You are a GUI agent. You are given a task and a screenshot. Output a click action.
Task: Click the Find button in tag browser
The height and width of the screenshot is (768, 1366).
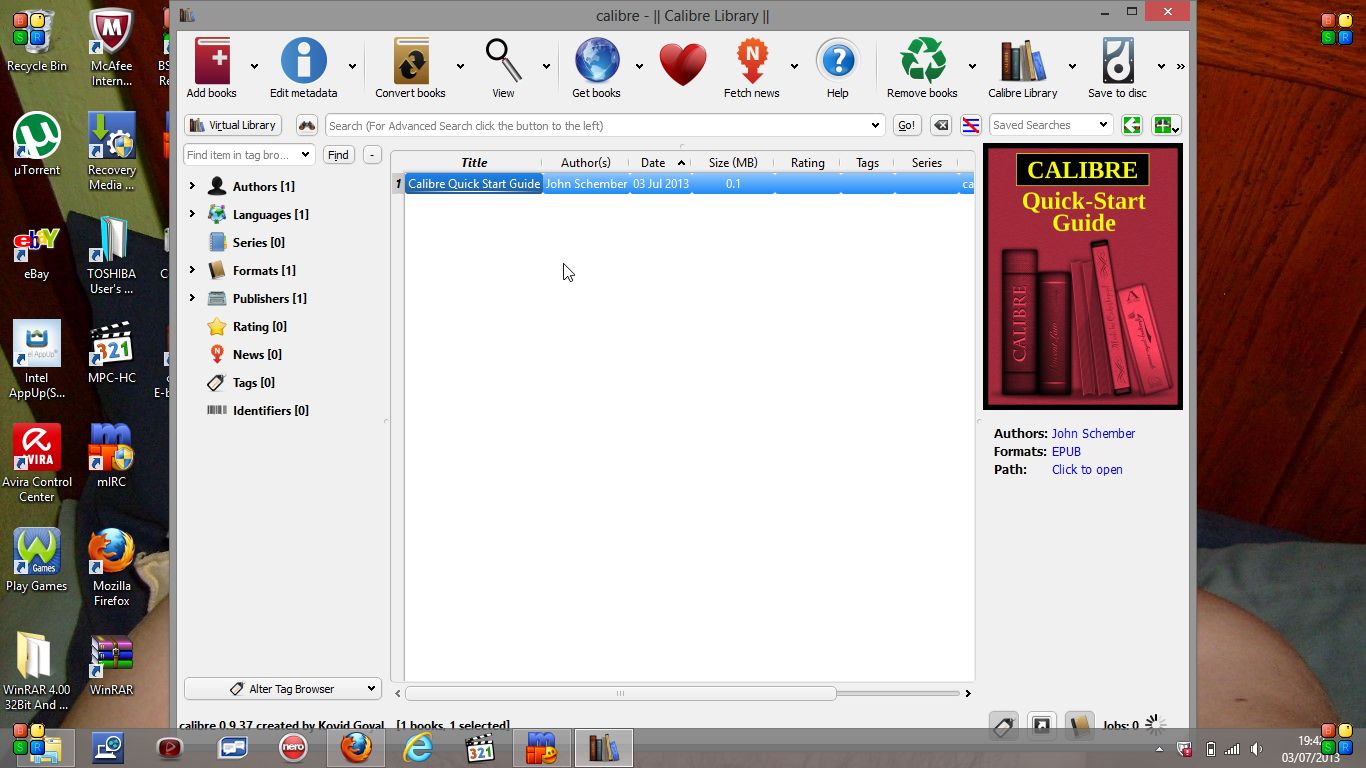pyautogui.click(x=339, y=155)
